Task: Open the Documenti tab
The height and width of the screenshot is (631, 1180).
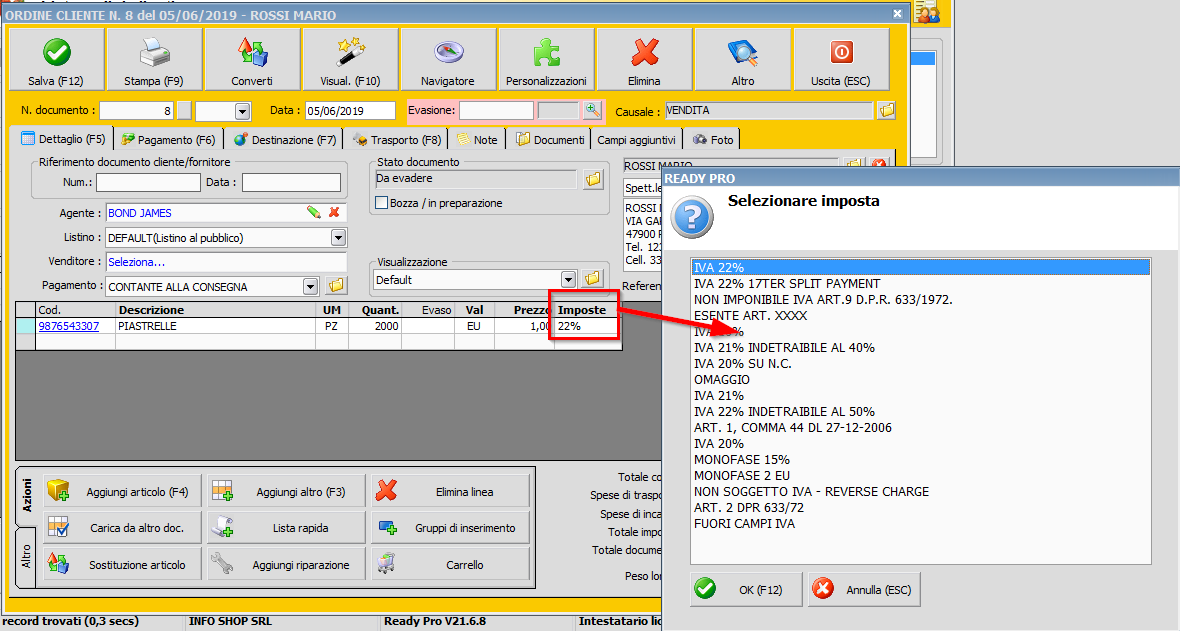Action: tap(550, 139)
